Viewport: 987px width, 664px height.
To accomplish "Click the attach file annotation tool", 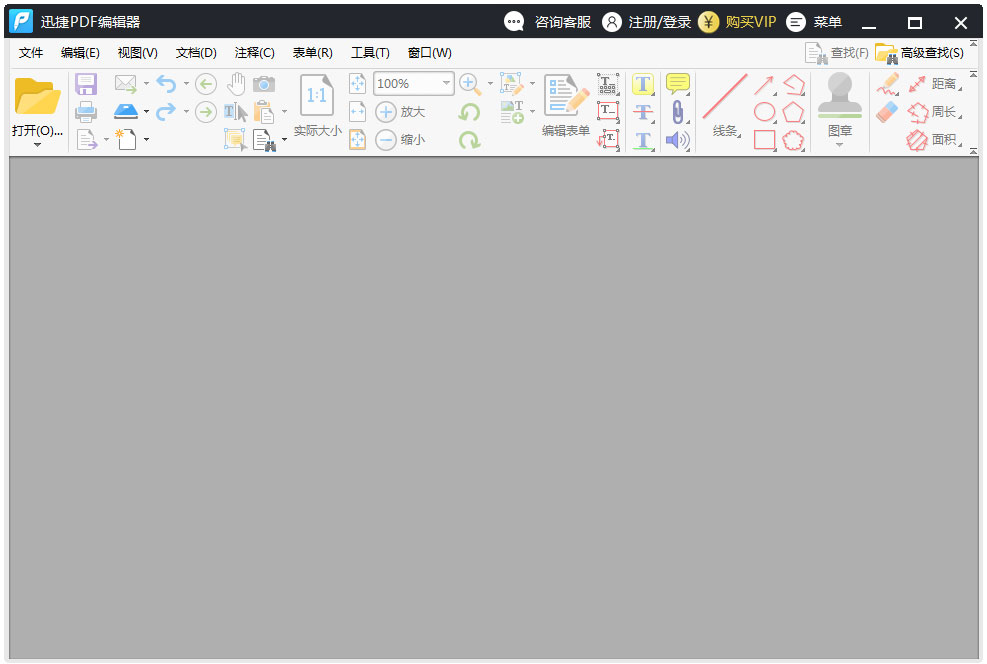I will point(677,111).
